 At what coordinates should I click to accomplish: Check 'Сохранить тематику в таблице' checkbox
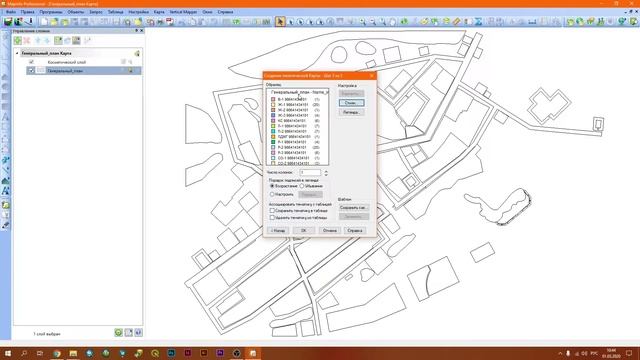[x=272, y=211]
